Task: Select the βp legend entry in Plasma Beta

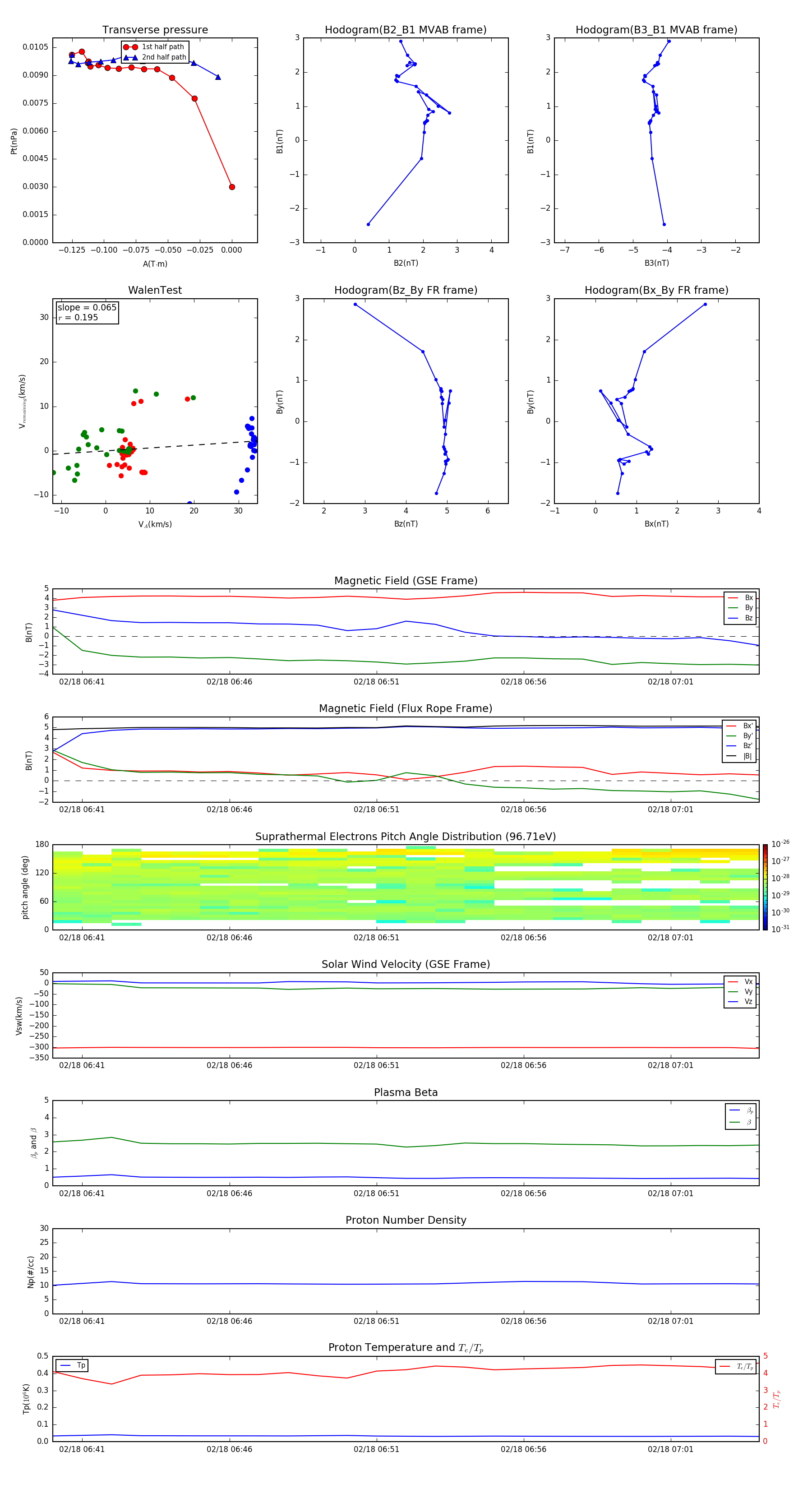Action: (742, 1110)
